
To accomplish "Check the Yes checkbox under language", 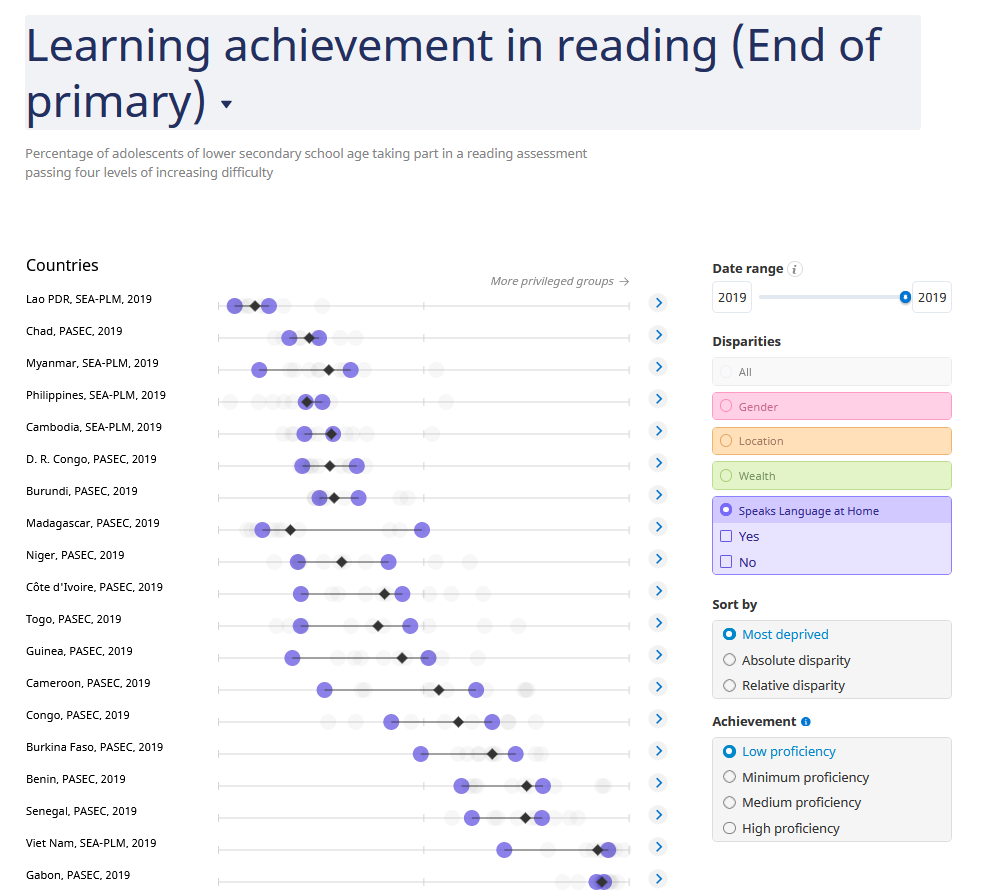I will 727,537.
